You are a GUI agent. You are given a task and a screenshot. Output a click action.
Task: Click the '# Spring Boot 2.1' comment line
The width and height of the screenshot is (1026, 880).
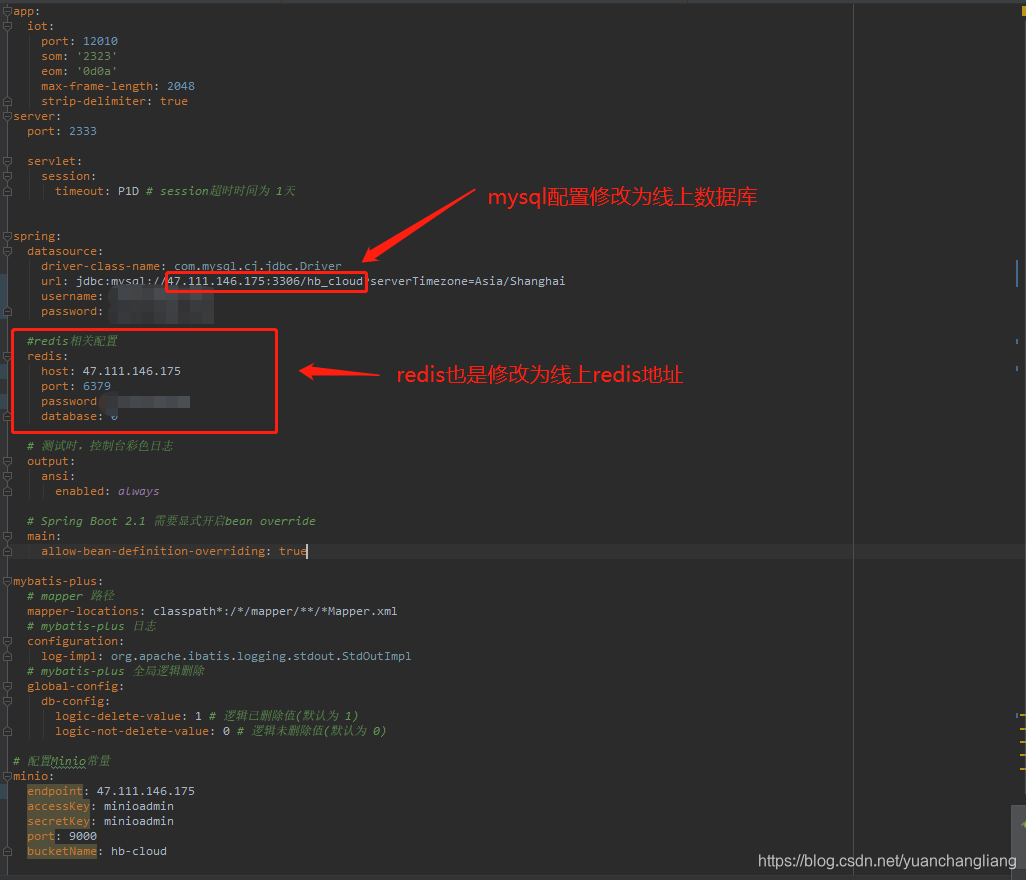[x=171, y=521]
